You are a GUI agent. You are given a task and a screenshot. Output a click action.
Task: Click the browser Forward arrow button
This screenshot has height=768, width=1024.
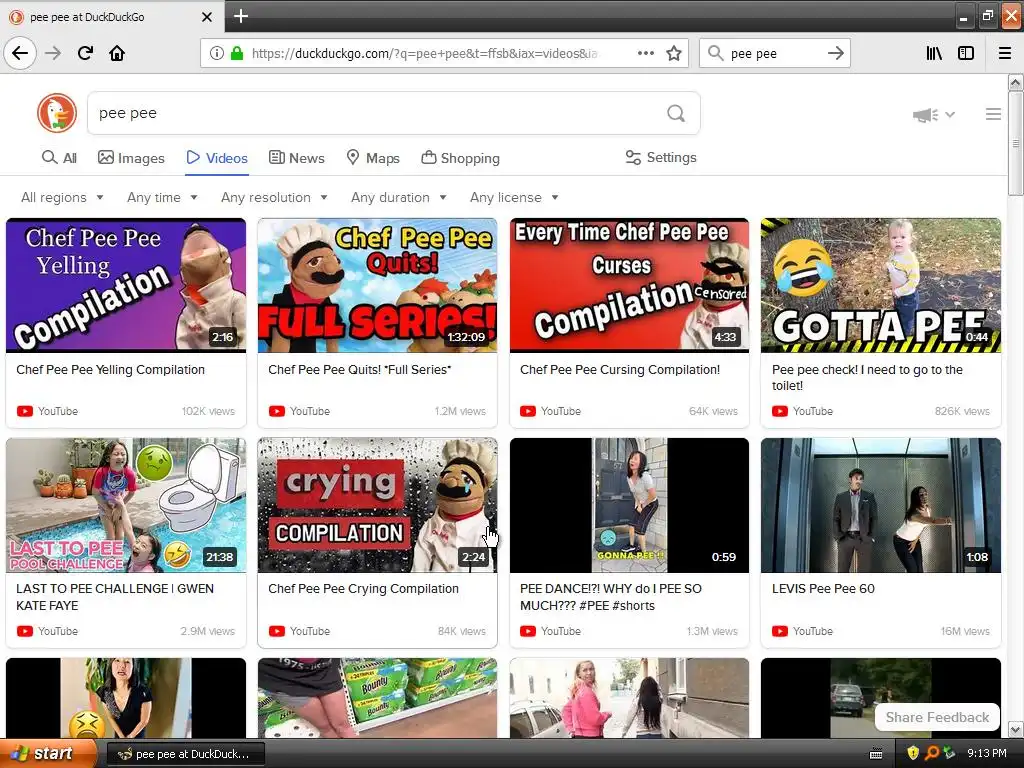click(x=53, y=53)
